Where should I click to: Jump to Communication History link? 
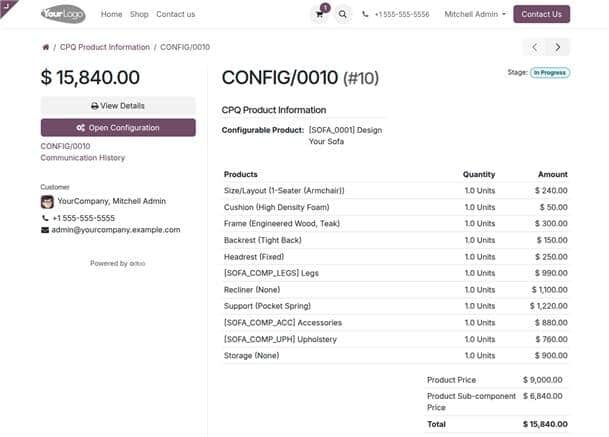(83, 158)
